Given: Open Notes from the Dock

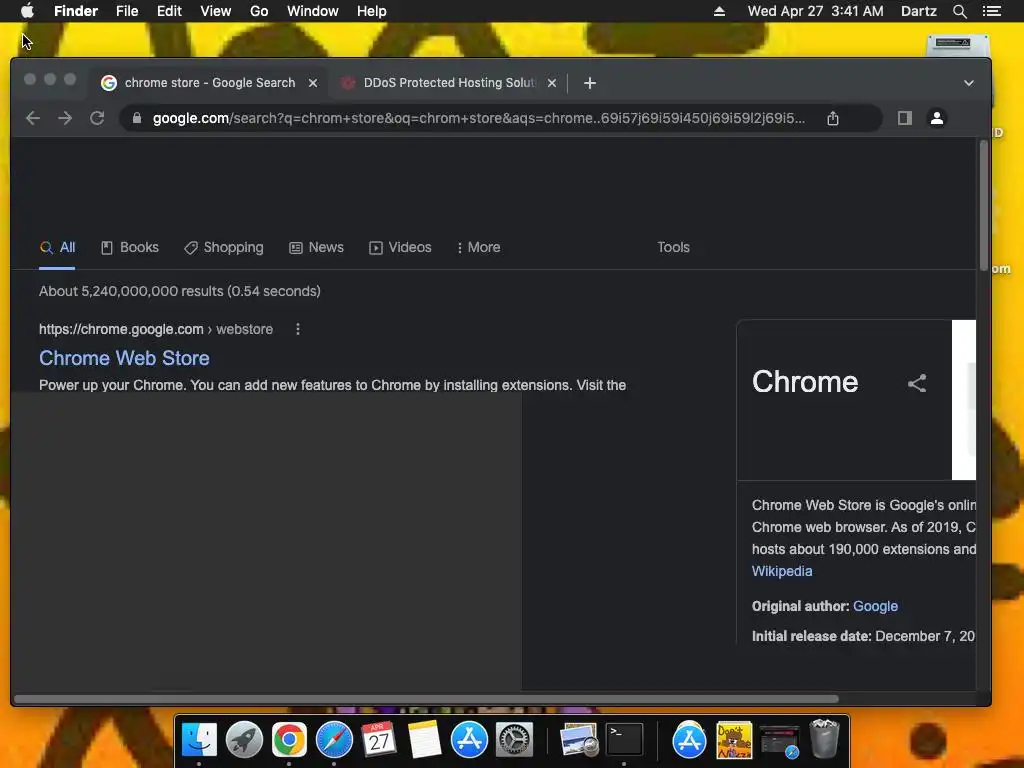Looking at the screenshot, I should 424,740.
